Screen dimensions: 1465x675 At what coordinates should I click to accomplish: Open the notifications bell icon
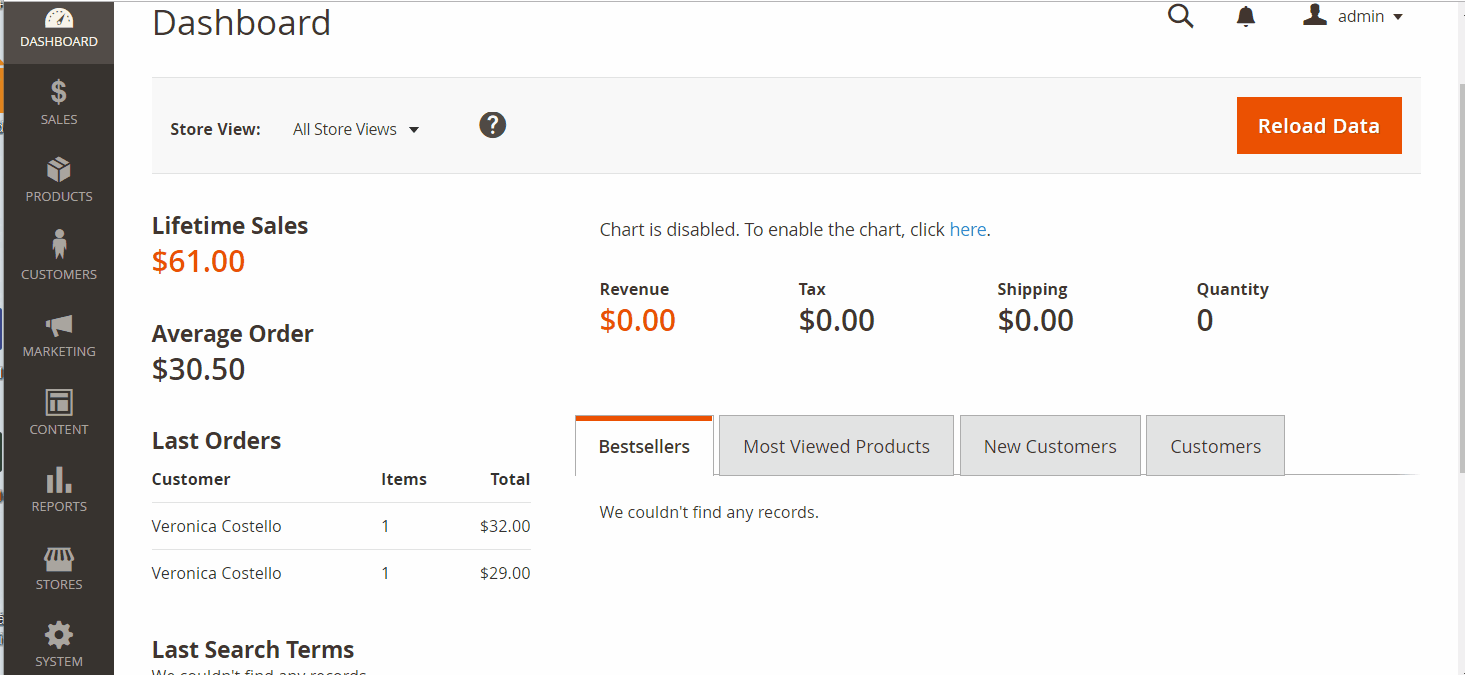1246,17
